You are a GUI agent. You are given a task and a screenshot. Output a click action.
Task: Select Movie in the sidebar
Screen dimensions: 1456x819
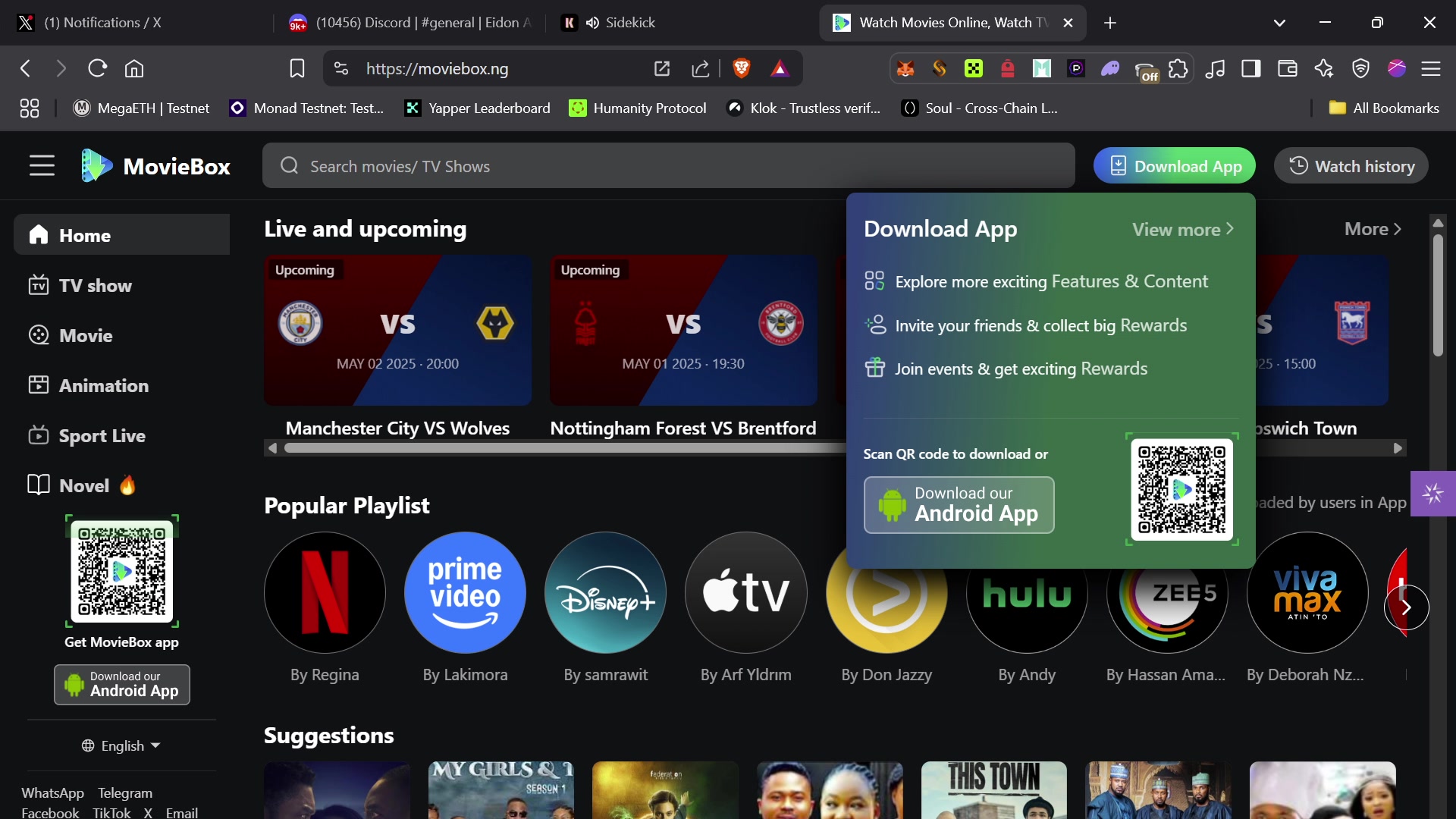[121, 335]
